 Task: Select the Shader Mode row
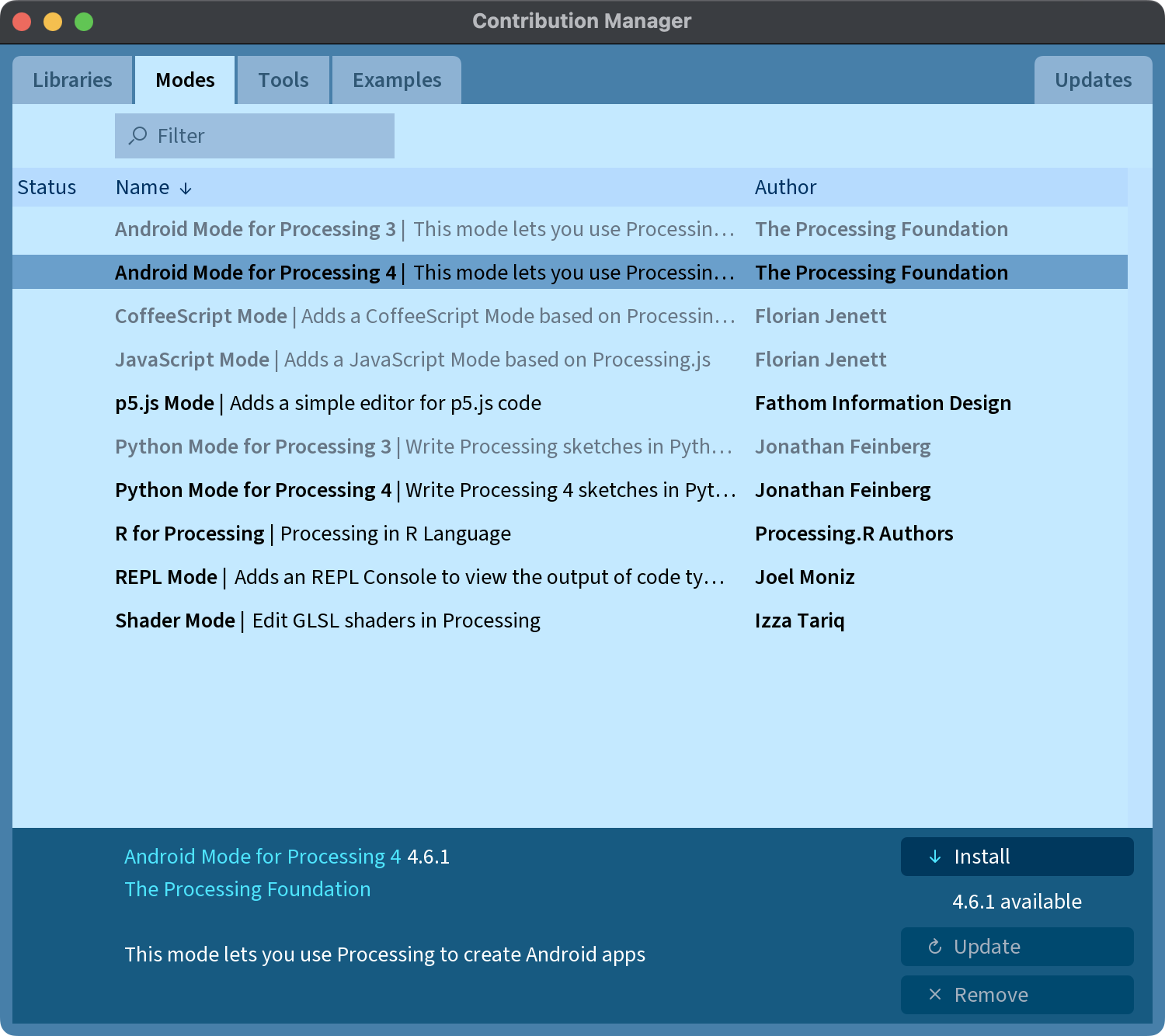tap(570, 621)
